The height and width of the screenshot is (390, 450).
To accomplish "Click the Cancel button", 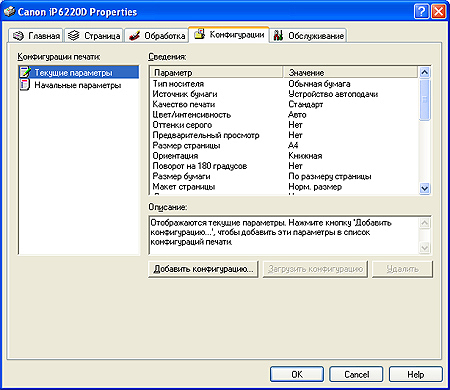I will click(356, 374).
